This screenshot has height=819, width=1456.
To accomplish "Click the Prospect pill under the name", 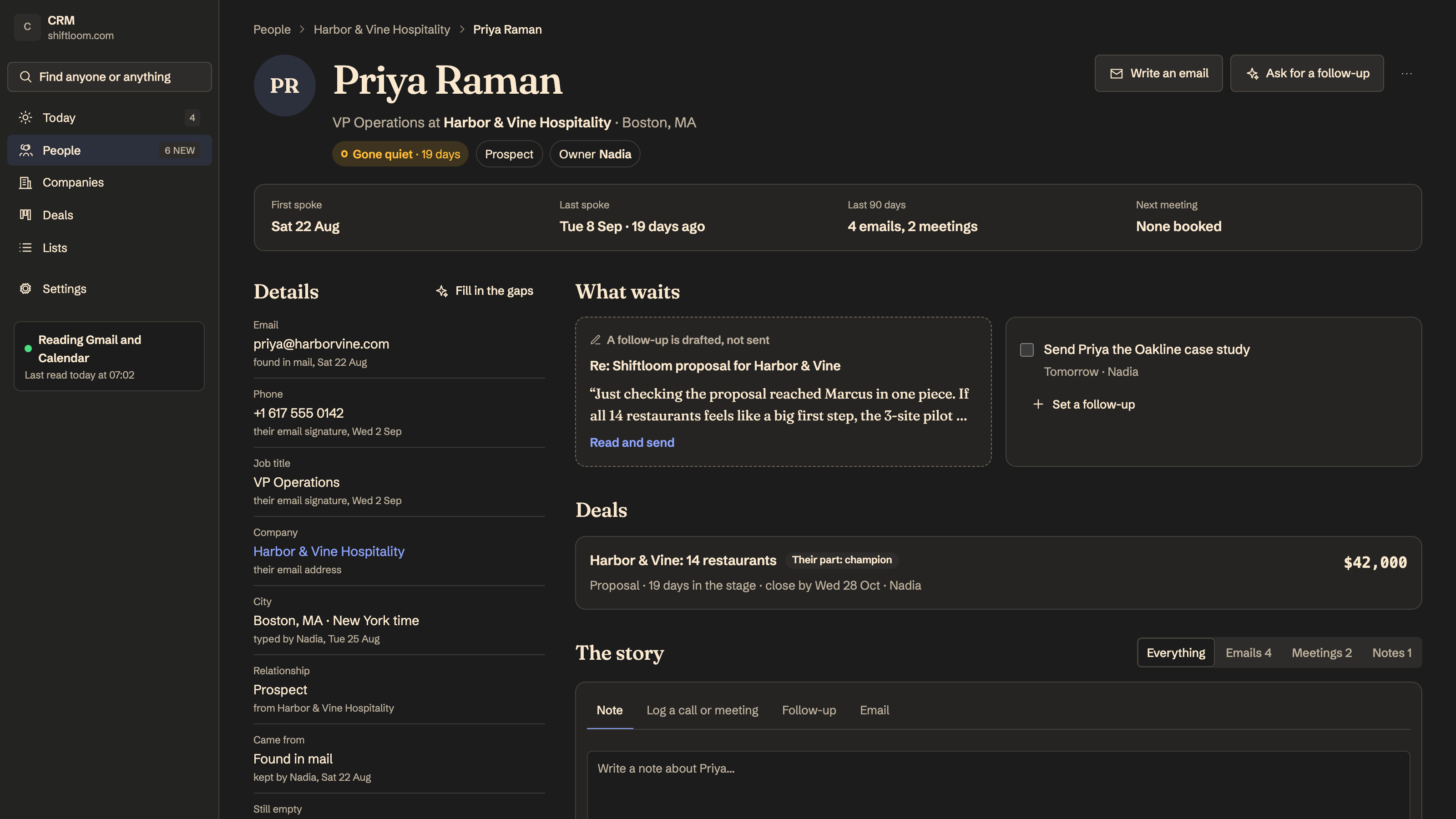I will 509,154.
